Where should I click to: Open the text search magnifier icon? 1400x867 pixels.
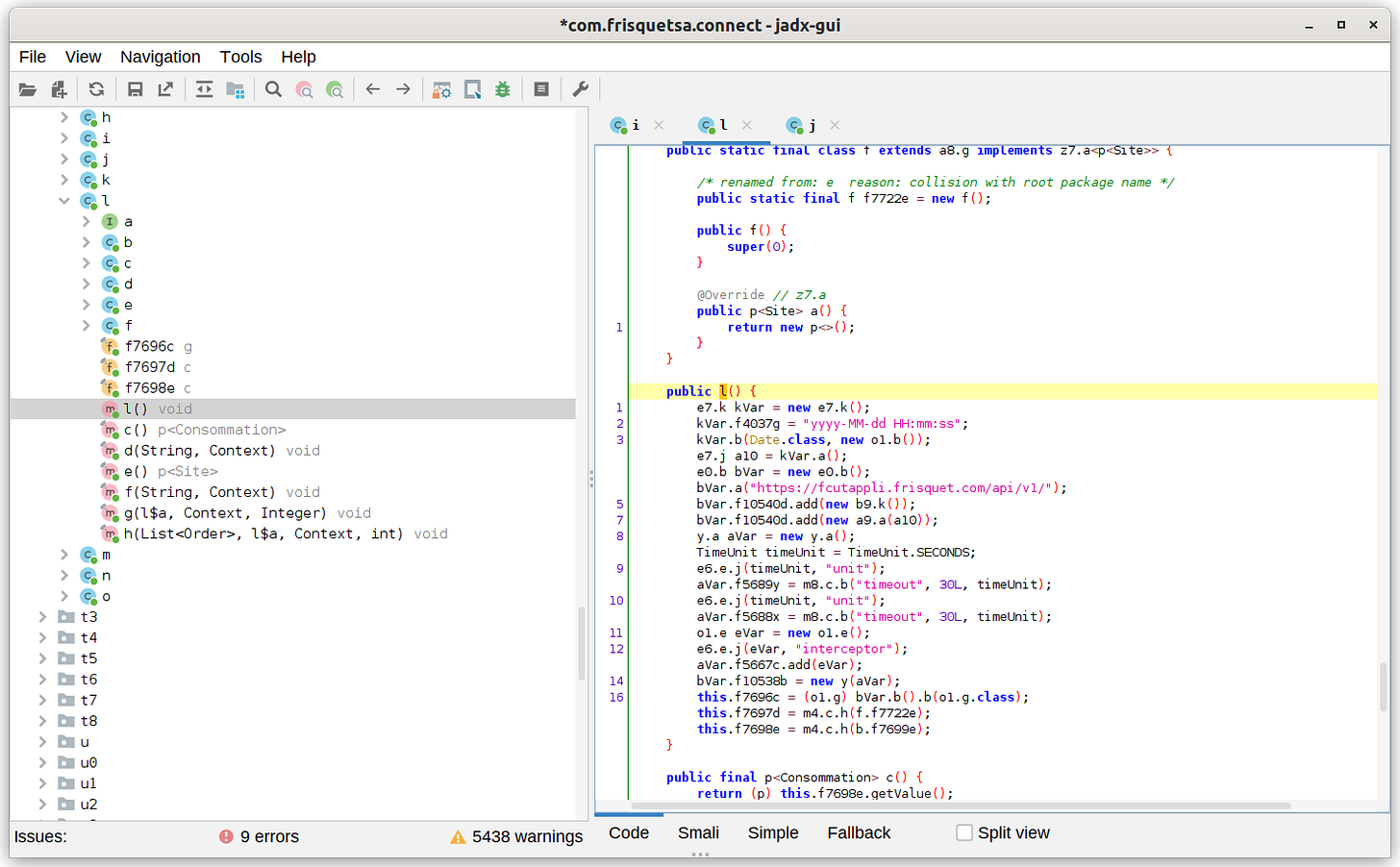point(273,88)
